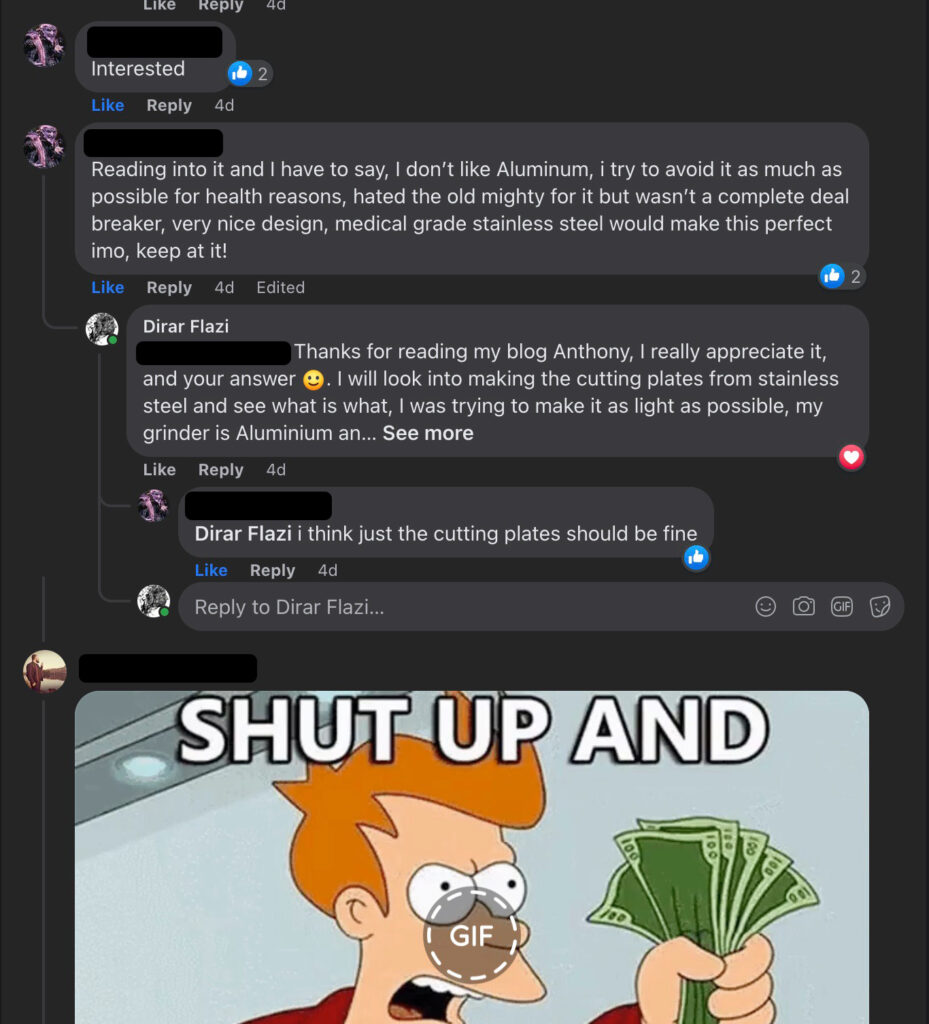The image size is (929, 1024).
Task: Open the Dirar Flazi mention link
Action: [243, 534]
